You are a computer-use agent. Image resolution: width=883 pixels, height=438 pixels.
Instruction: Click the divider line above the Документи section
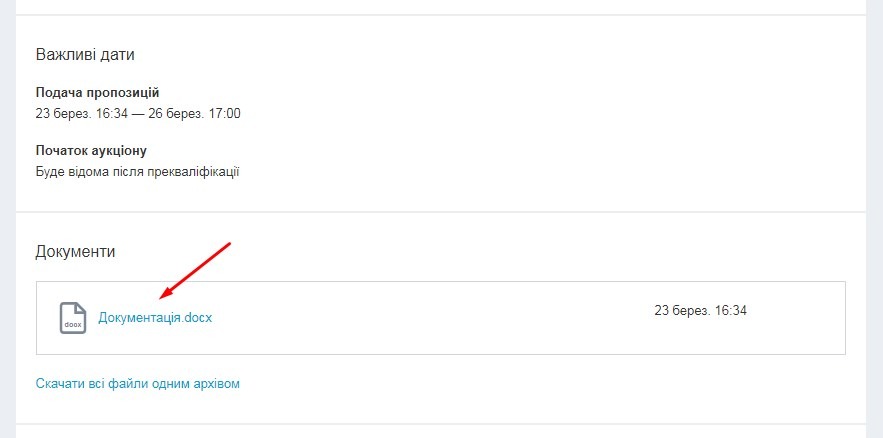[440, 212]
